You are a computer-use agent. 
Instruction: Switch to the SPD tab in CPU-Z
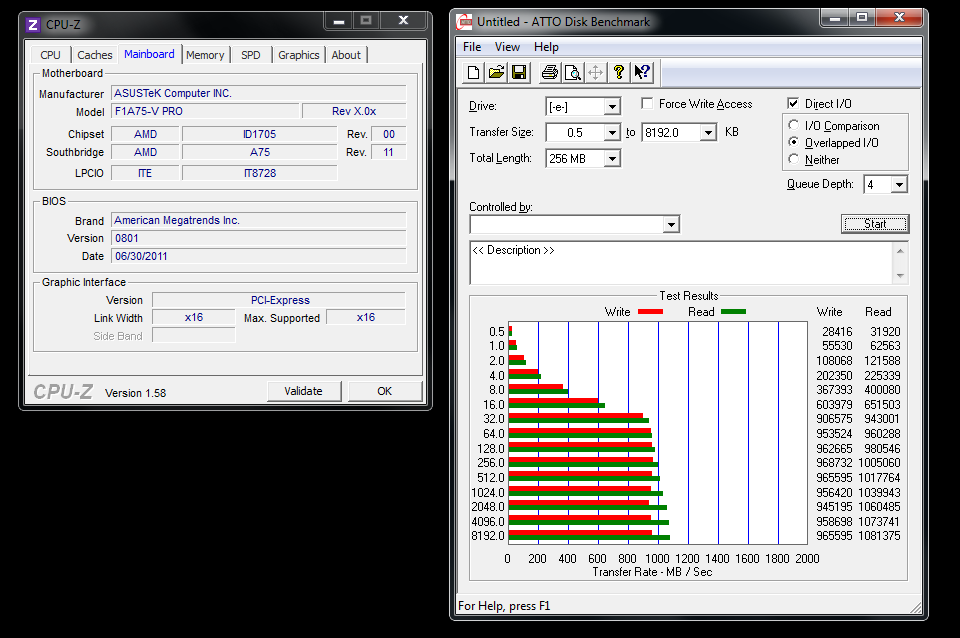[250, 55]
